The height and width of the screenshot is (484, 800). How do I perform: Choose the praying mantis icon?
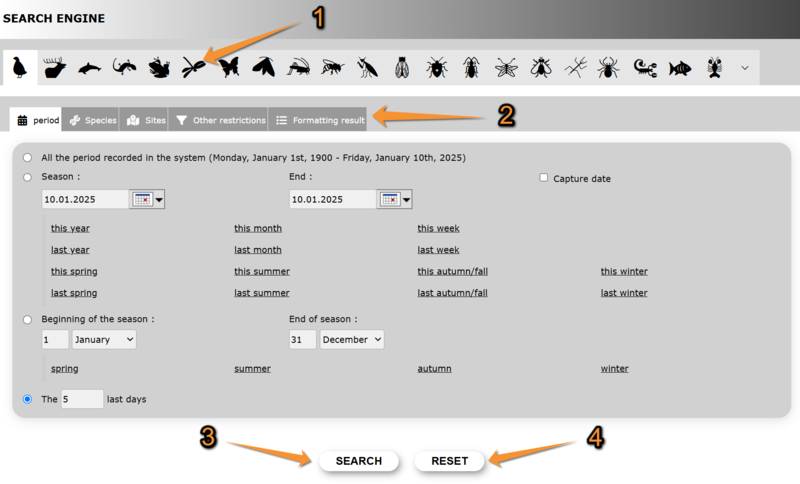[x=367, y=67]
